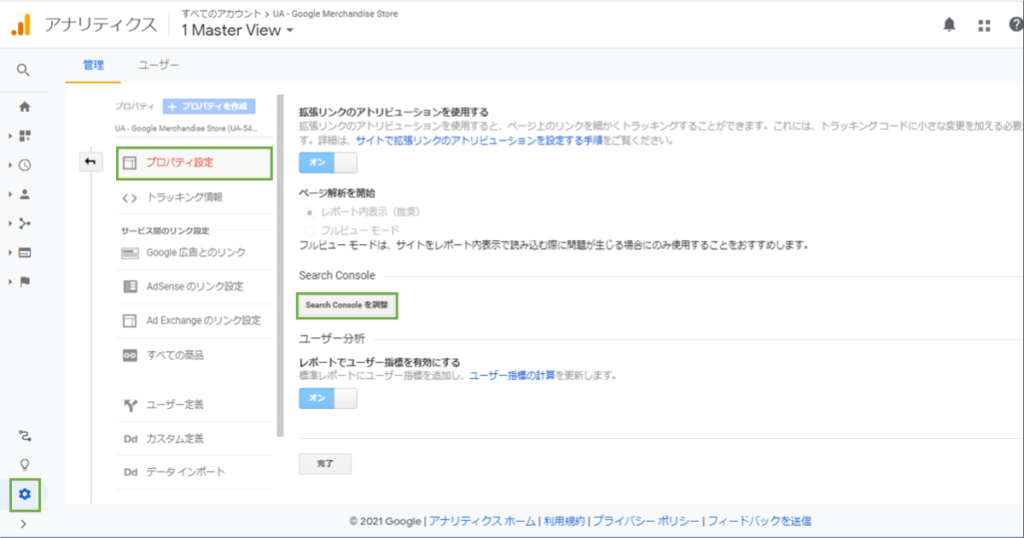Click the すべての商品 link icon
The width and height of the screenshot is (1024, 538).
pos(130,355)
